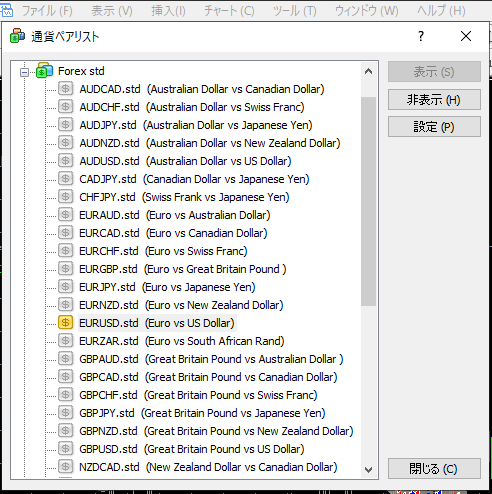Collapse the Forex std tree group
Screen dimensions: 492x494
click(x=24, y=72)
